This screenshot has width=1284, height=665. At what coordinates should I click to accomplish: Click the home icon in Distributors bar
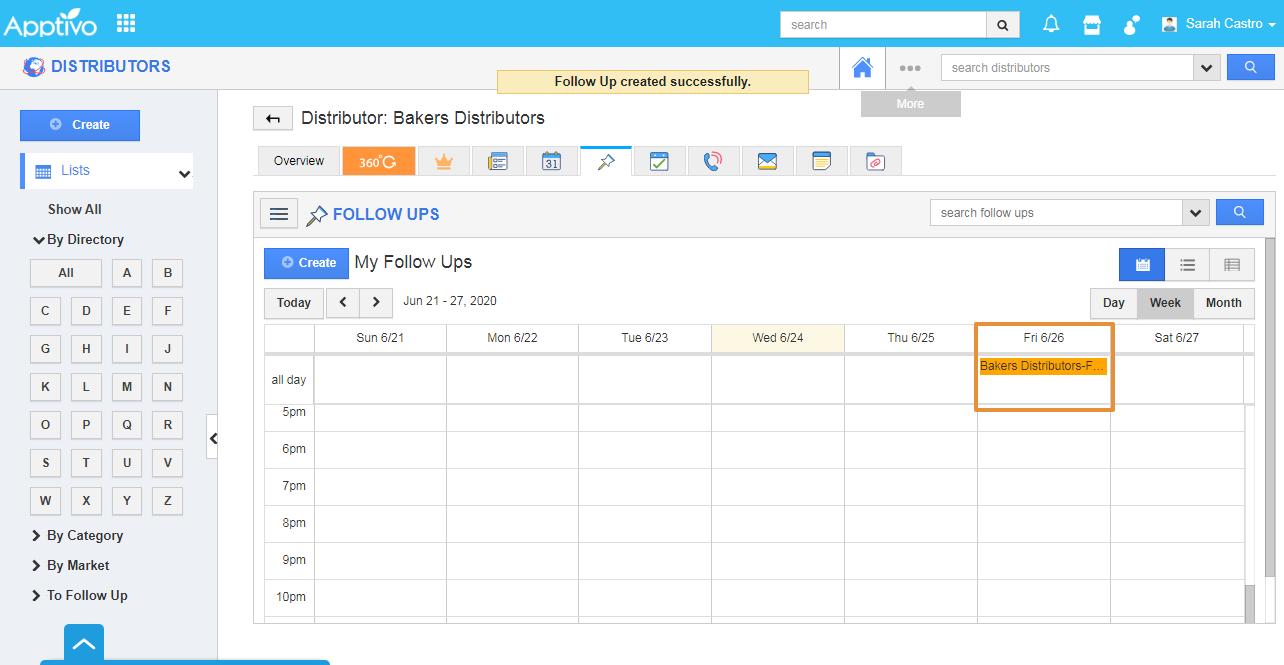862,68
